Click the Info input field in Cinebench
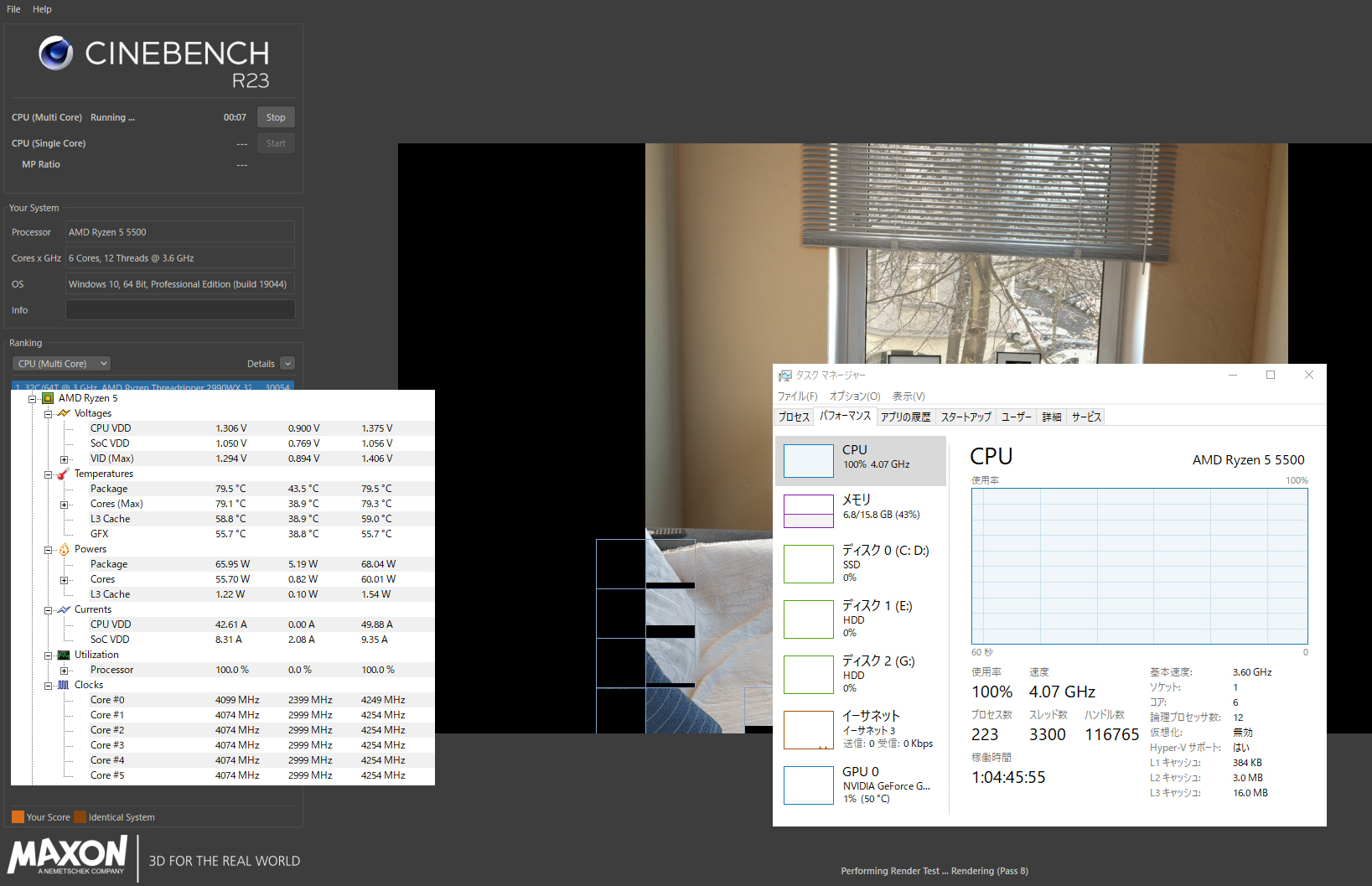 (180, 310)
